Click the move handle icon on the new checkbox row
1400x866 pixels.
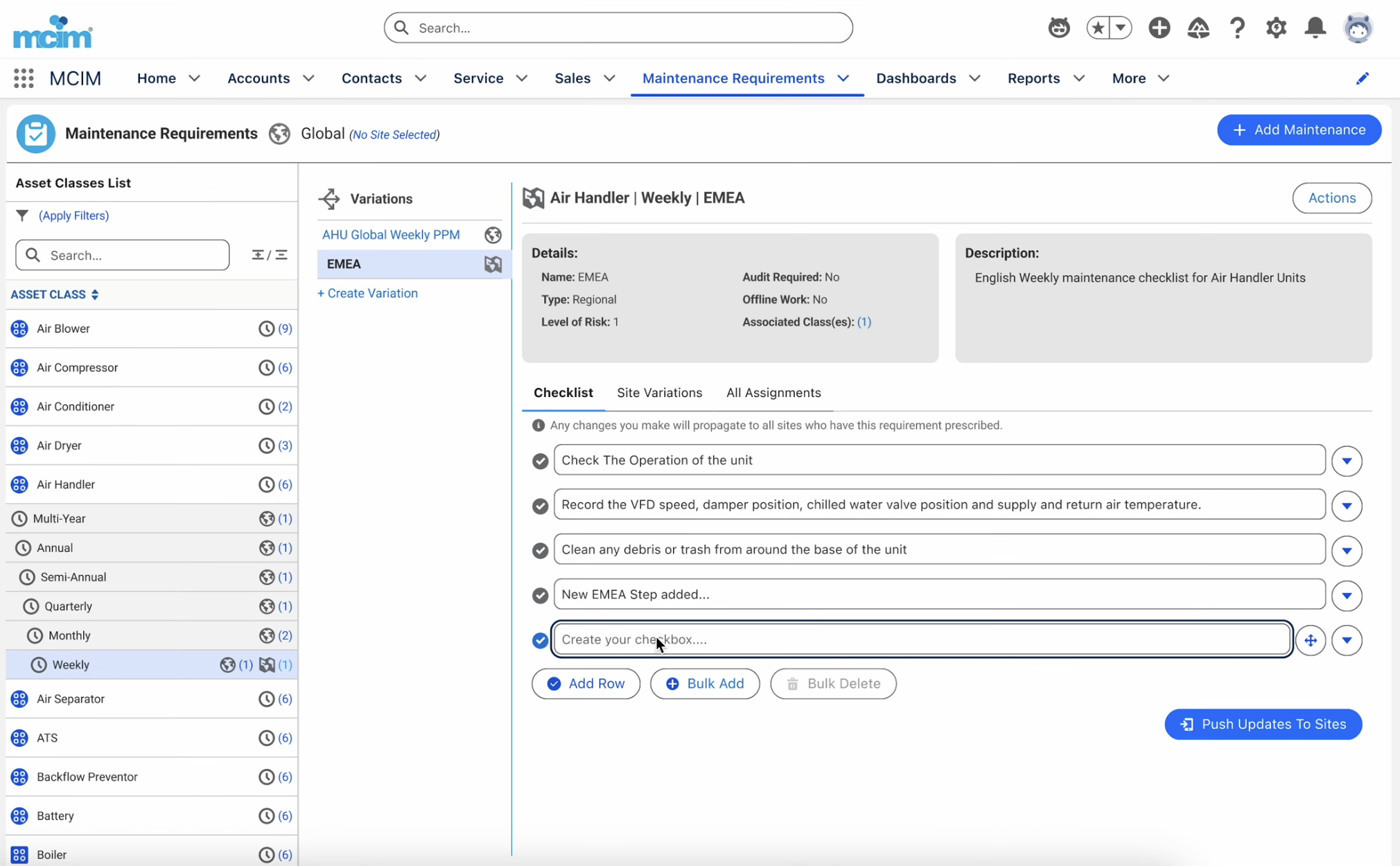click(1310, 640)
